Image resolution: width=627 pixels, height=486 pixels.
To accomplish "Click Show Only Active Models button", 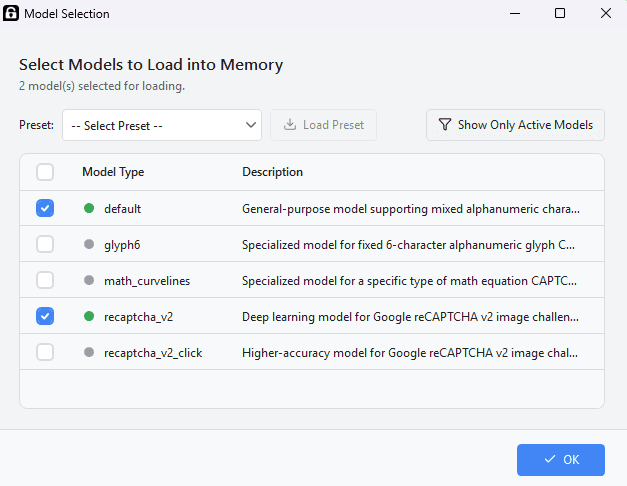I will 515,125.
